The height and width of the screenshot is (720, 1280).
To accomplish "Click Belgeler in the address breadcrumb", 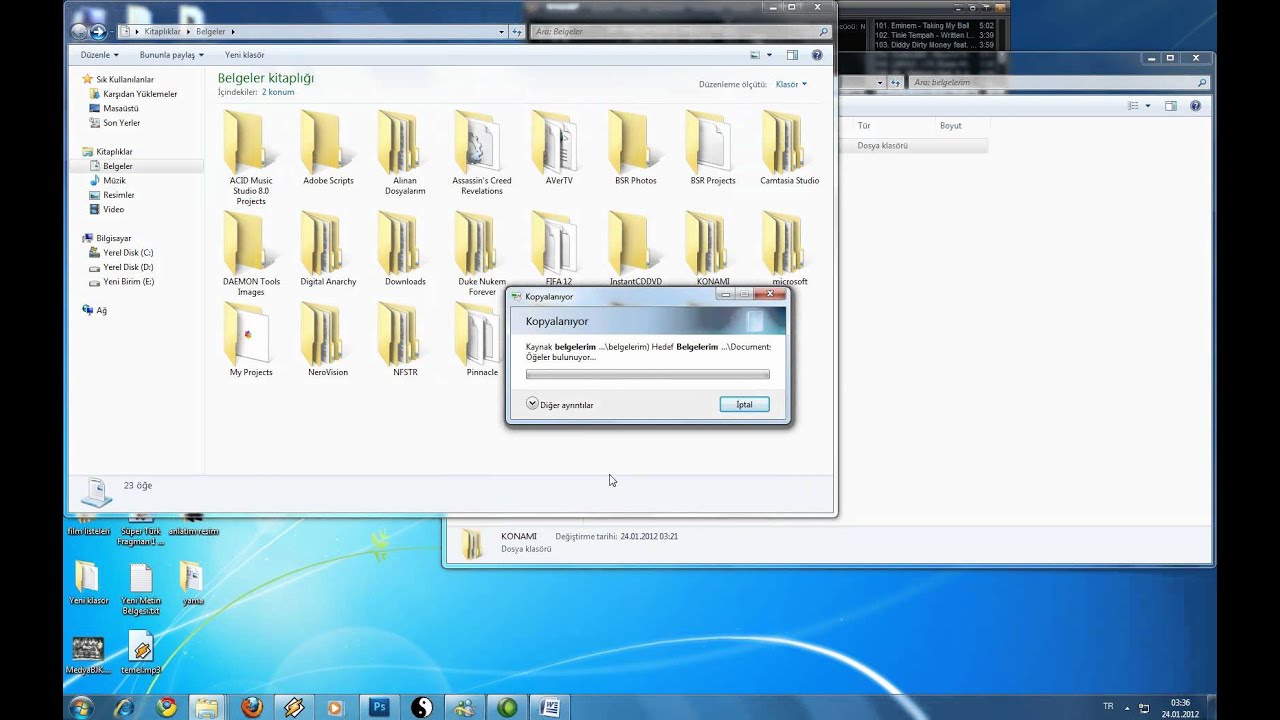I will (x=211, y=32).
